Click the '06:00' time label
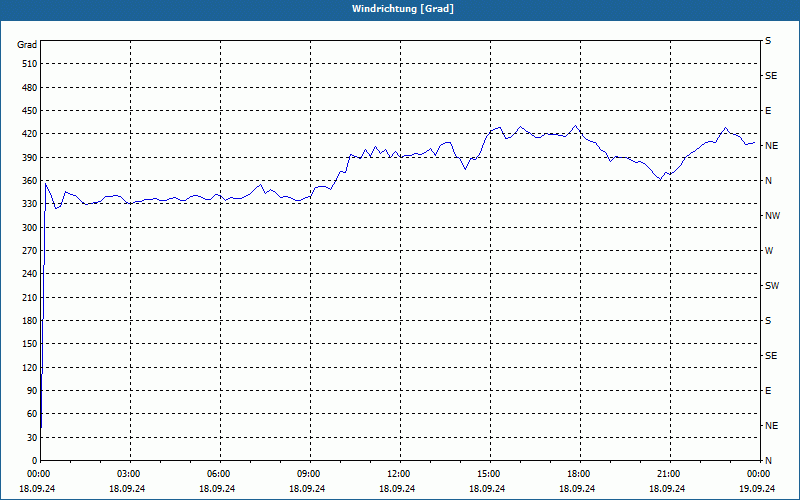The width and height of the screenshot is (800, 500). pos(220,474)
